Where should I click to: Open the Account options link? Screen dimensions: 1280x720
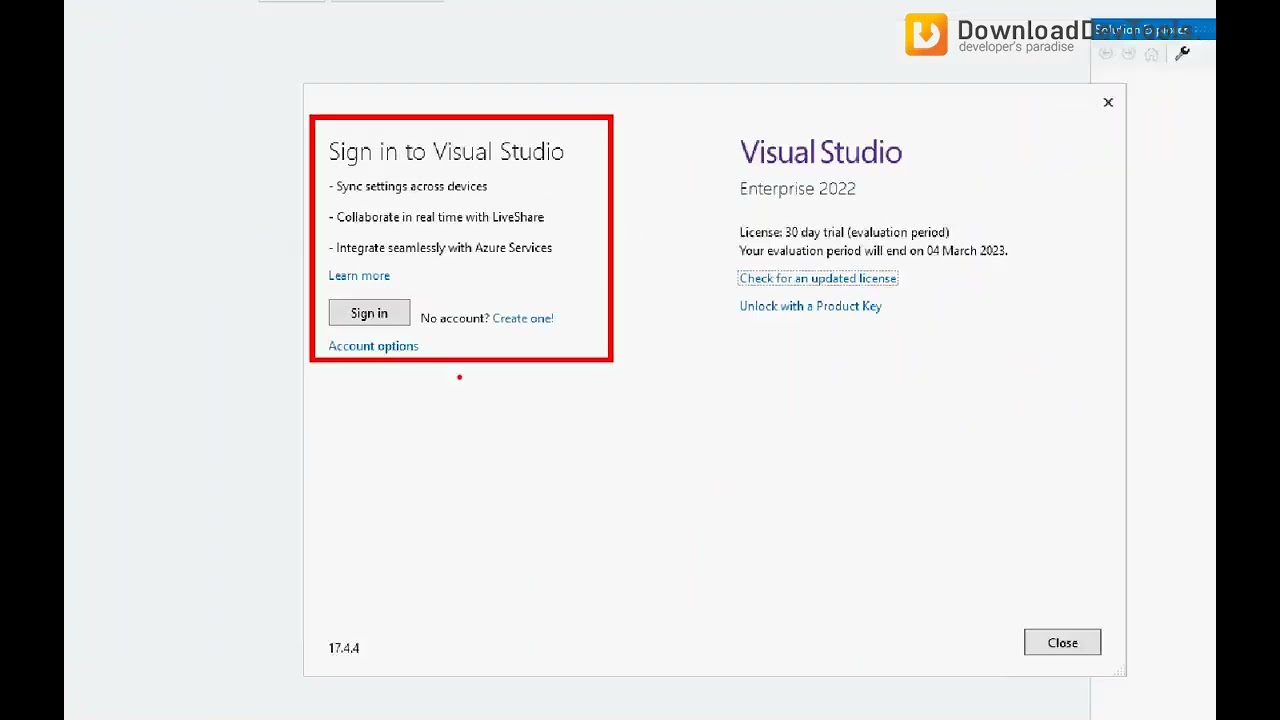373,346
